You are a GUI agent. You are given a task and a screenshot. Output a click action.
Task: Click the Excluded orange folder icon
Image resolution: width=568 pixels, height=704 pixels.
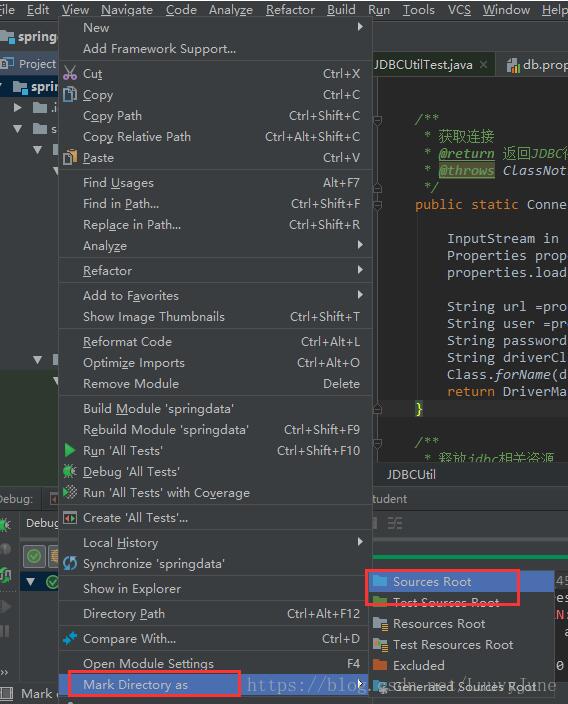[380, 665]
